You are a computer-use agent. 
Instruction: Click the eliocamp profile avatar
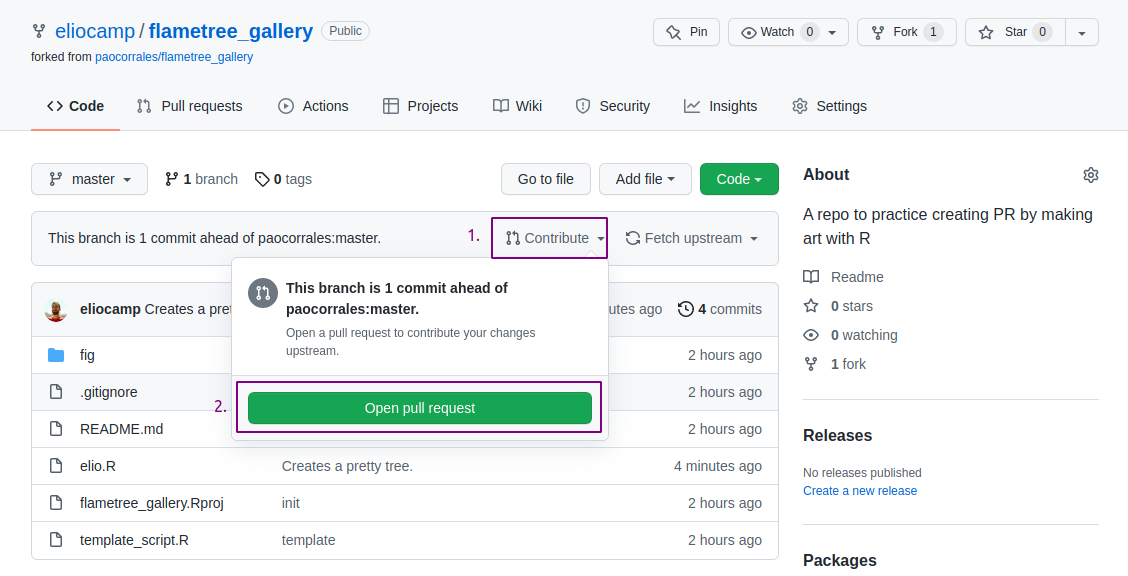(x=58, y=309)
